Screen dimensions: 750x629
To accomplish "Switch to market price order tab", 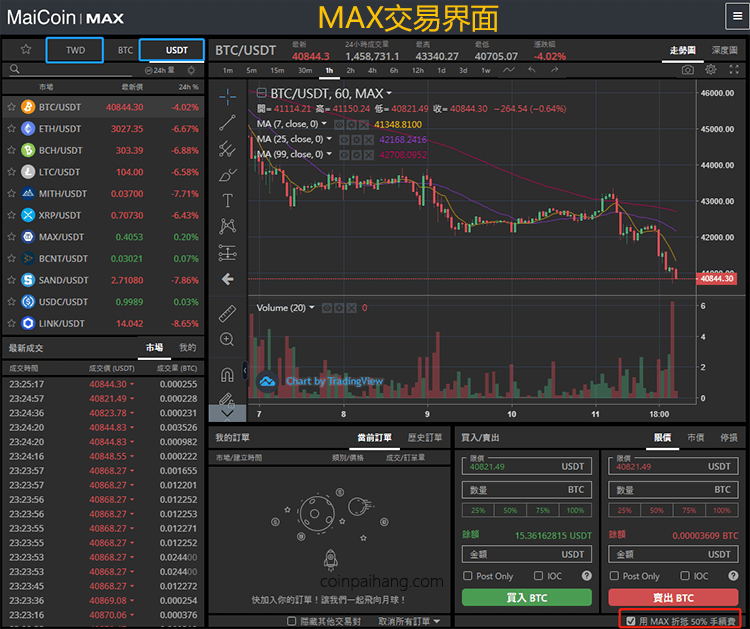I will [695, 437].
